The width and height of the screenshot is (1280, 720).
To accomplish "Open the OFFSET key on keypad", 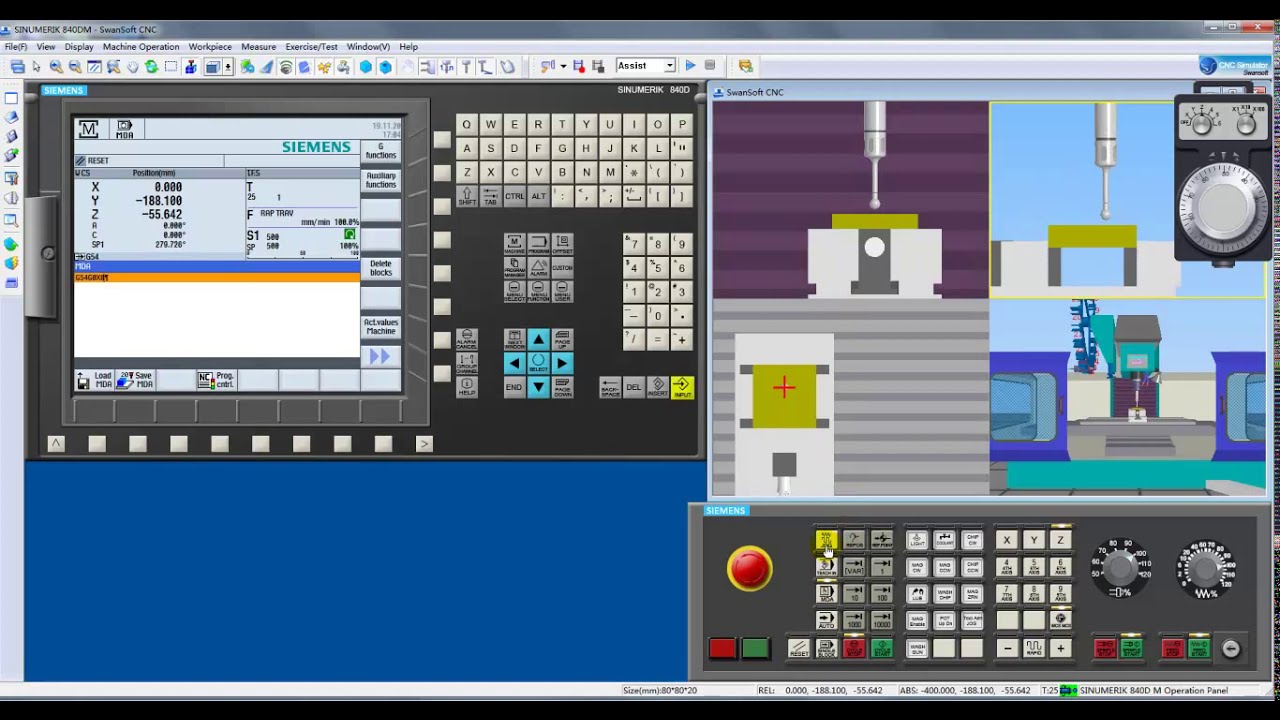I will (x=562, y=244).
